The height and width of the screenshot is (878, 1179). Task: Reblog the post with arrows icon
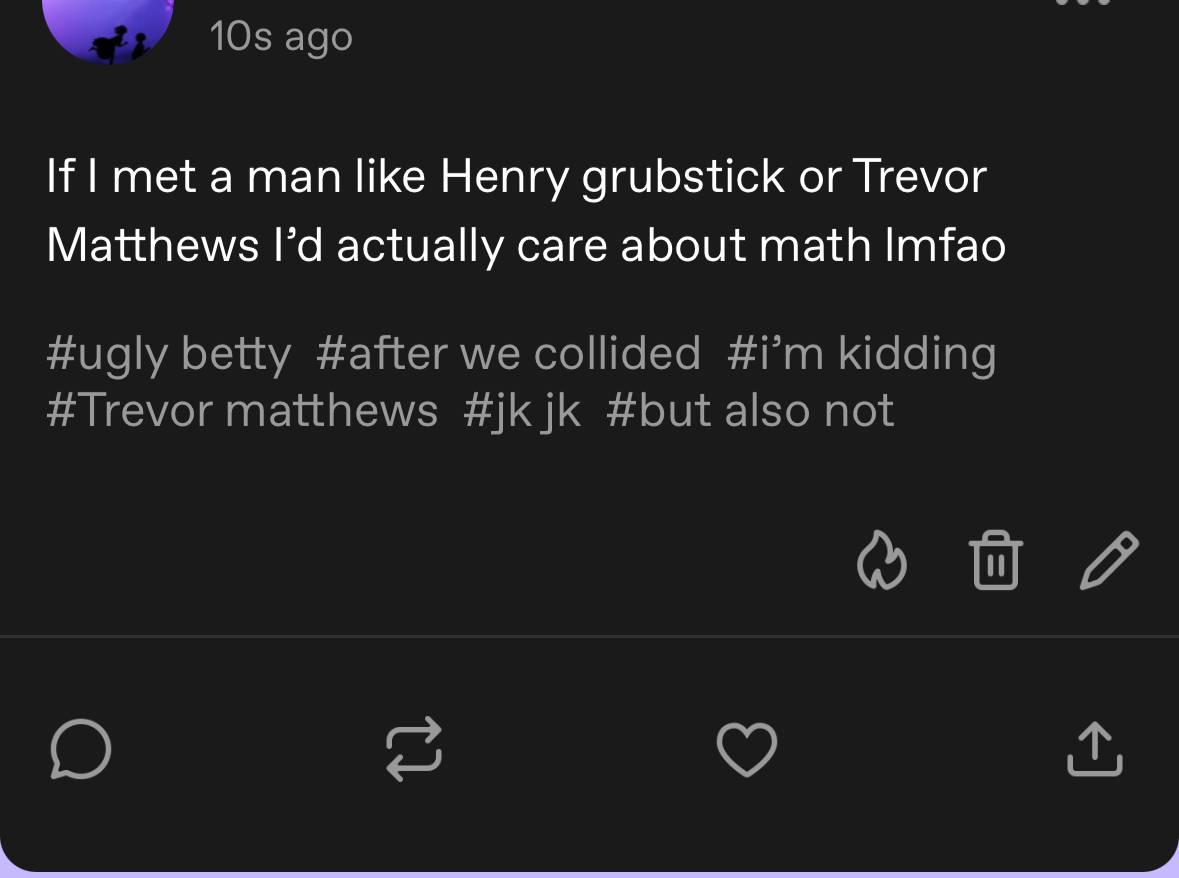click(x=414, y=749)
